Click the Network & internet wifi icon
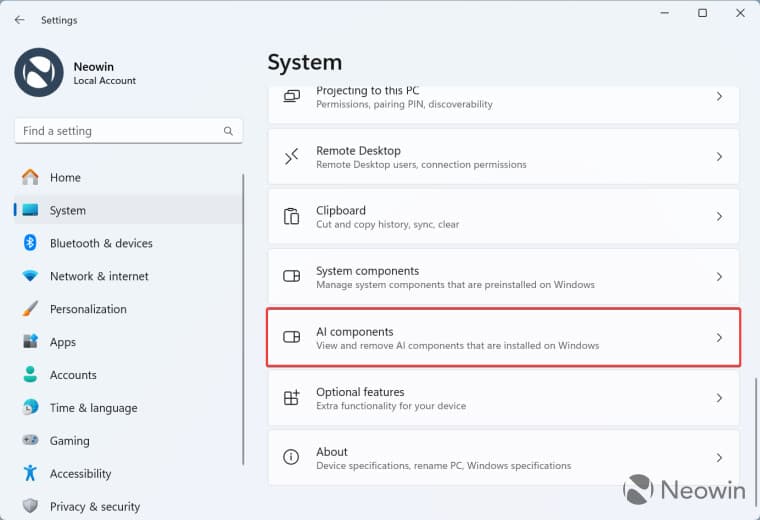The width and height of the screenshot is (760, 520). [x=30, y=276]
